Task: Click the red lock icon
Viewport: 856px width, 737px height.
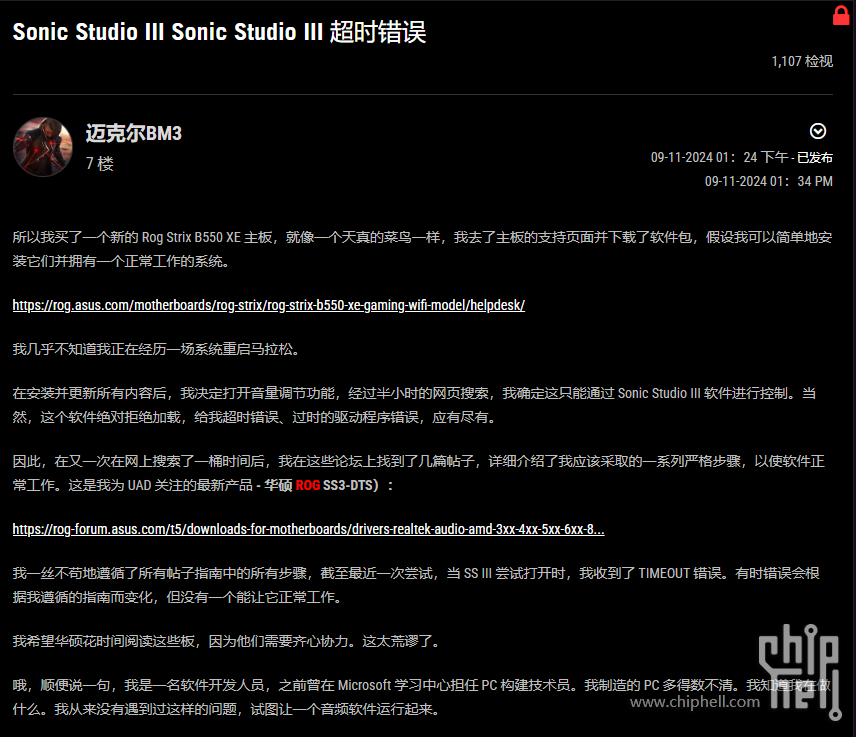Action: (x=841, y=16)
